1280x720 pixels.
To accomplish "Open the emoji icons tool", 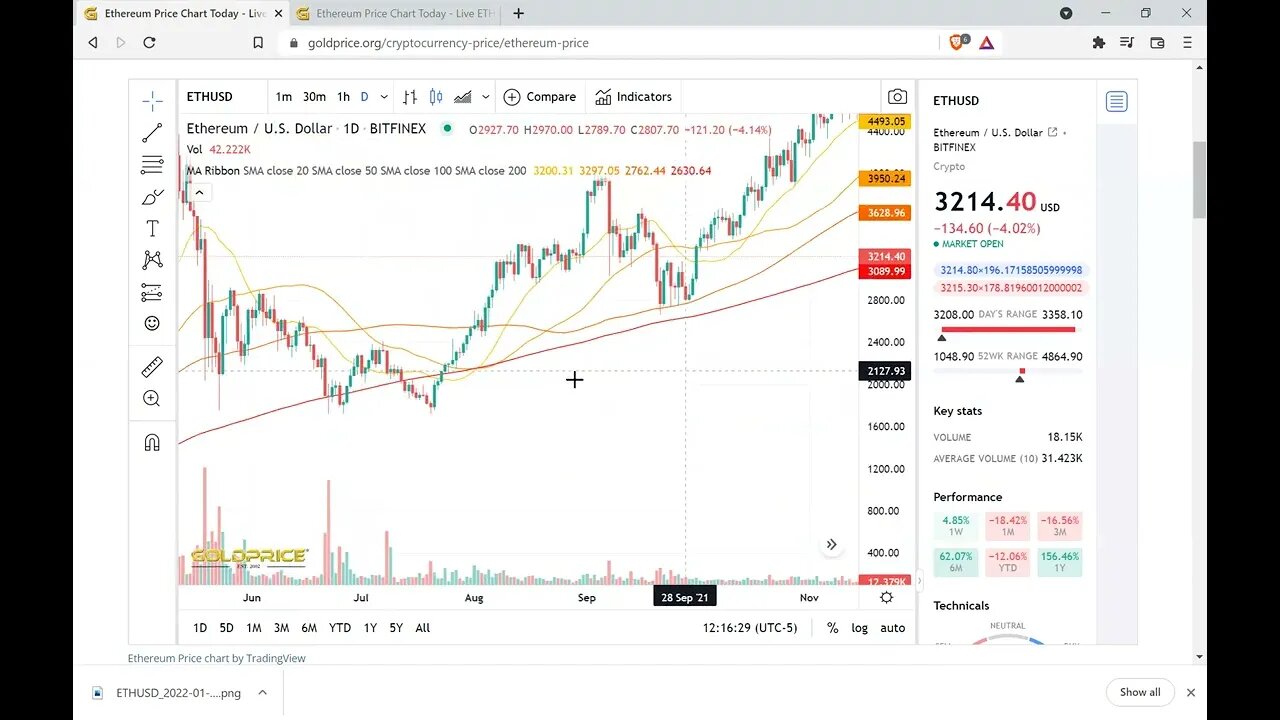I will coord(152,324).
